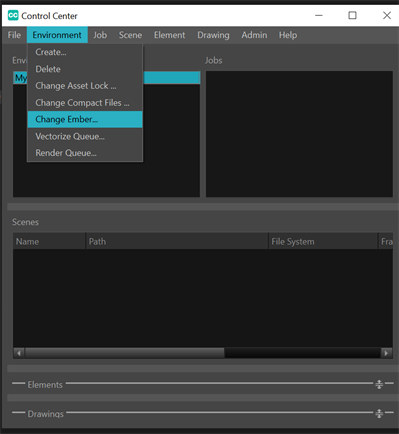This screenshot has width=399, height=434.
Task: Open the File menu
Action: pyautogui.click(x=14, y=35)
